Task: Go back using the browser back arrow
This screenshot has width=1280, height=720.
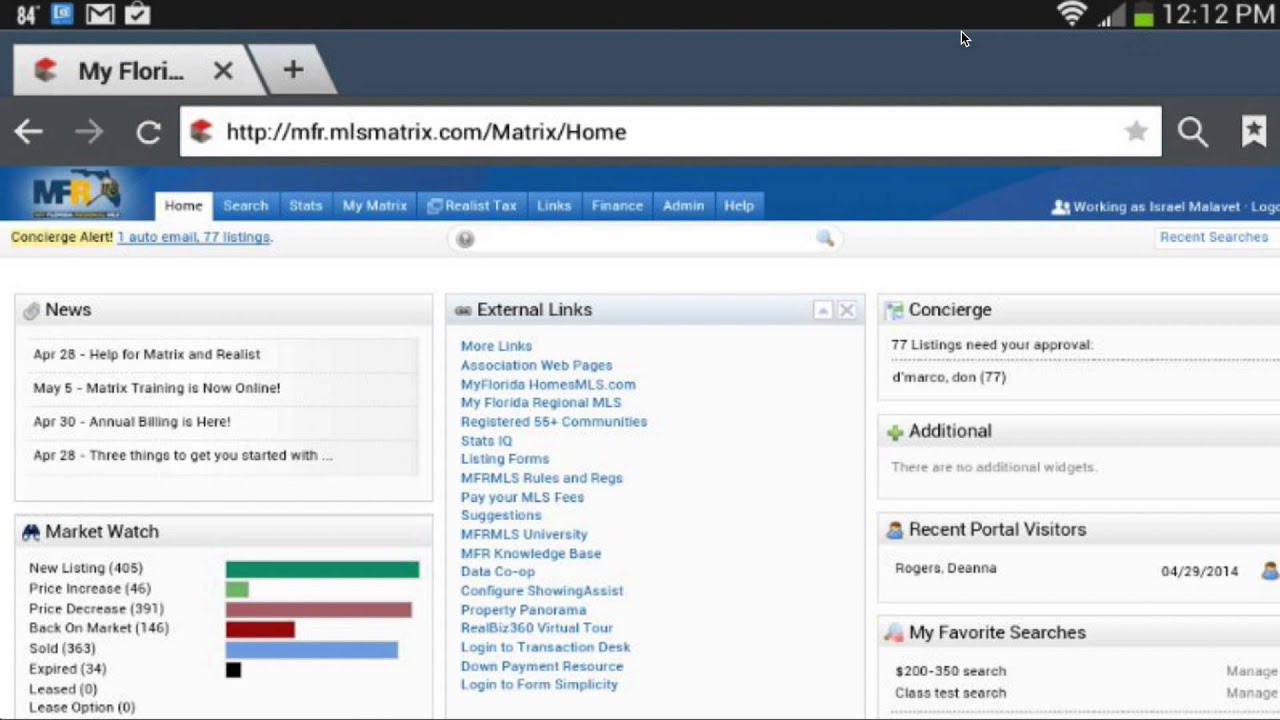Action: coord(28,132)
